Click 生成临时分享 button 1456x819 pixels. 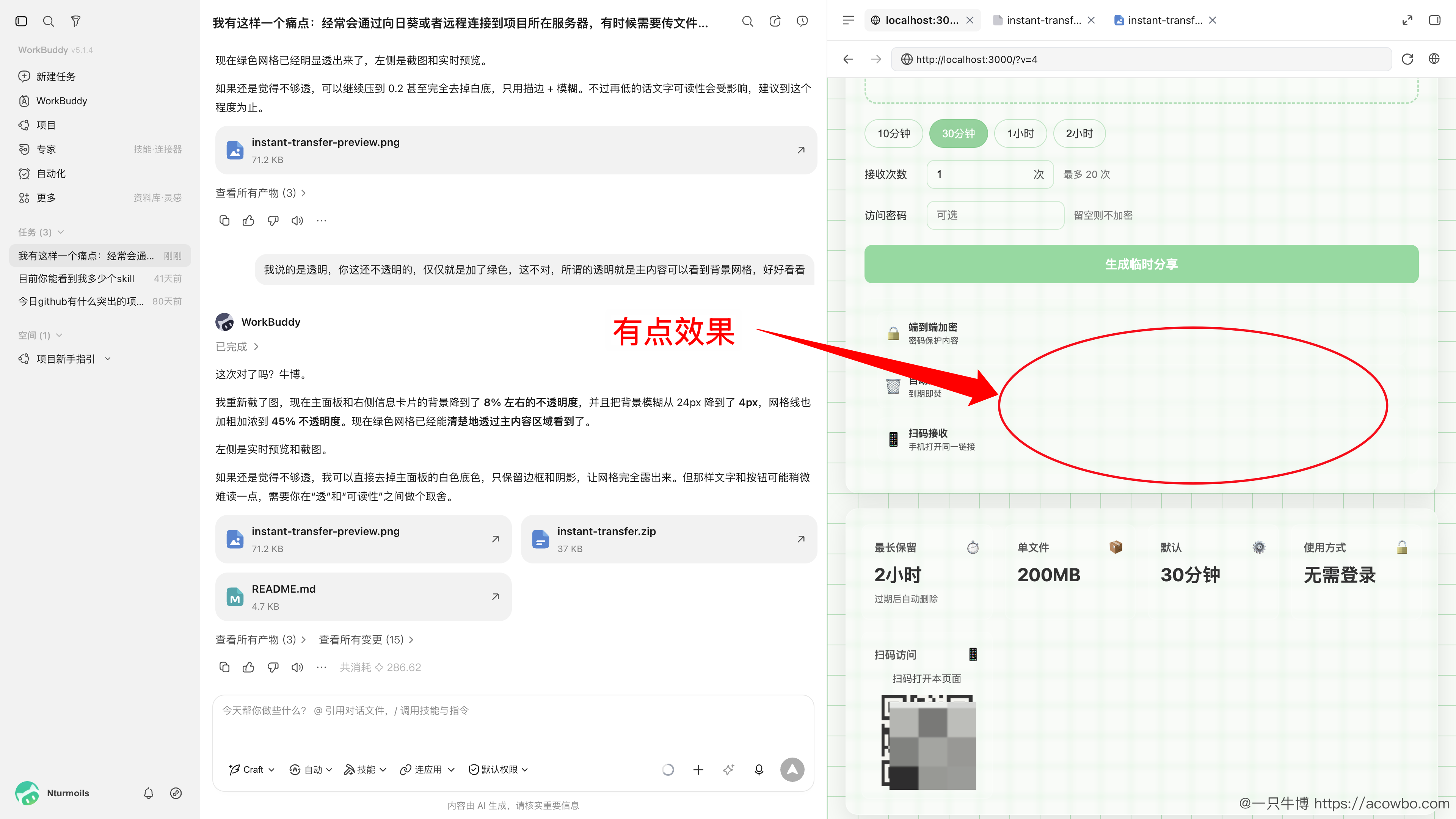(x=1141, y=264)
